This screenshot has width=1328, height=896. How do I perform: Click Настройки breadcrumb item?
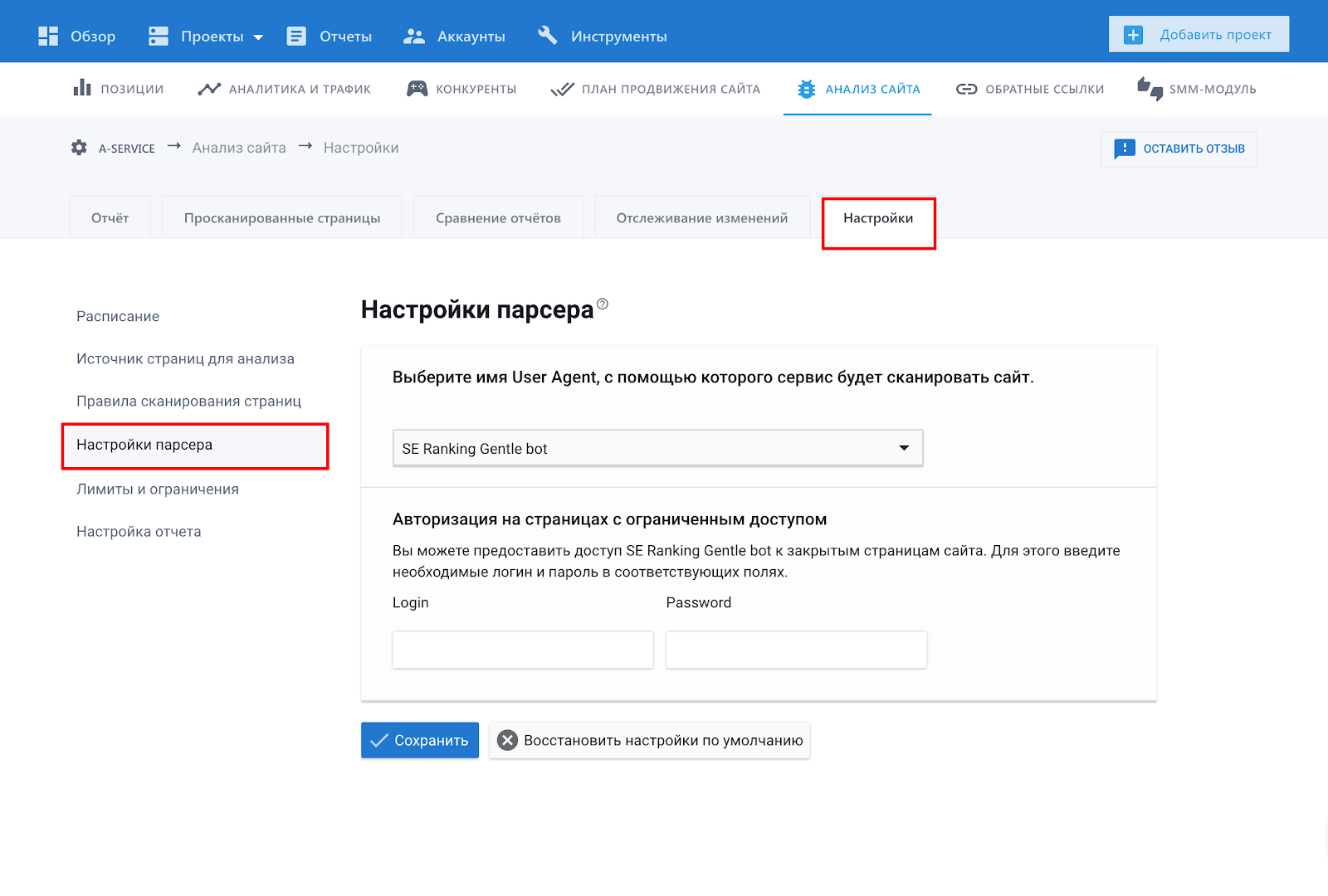click(x=361, y=148)
